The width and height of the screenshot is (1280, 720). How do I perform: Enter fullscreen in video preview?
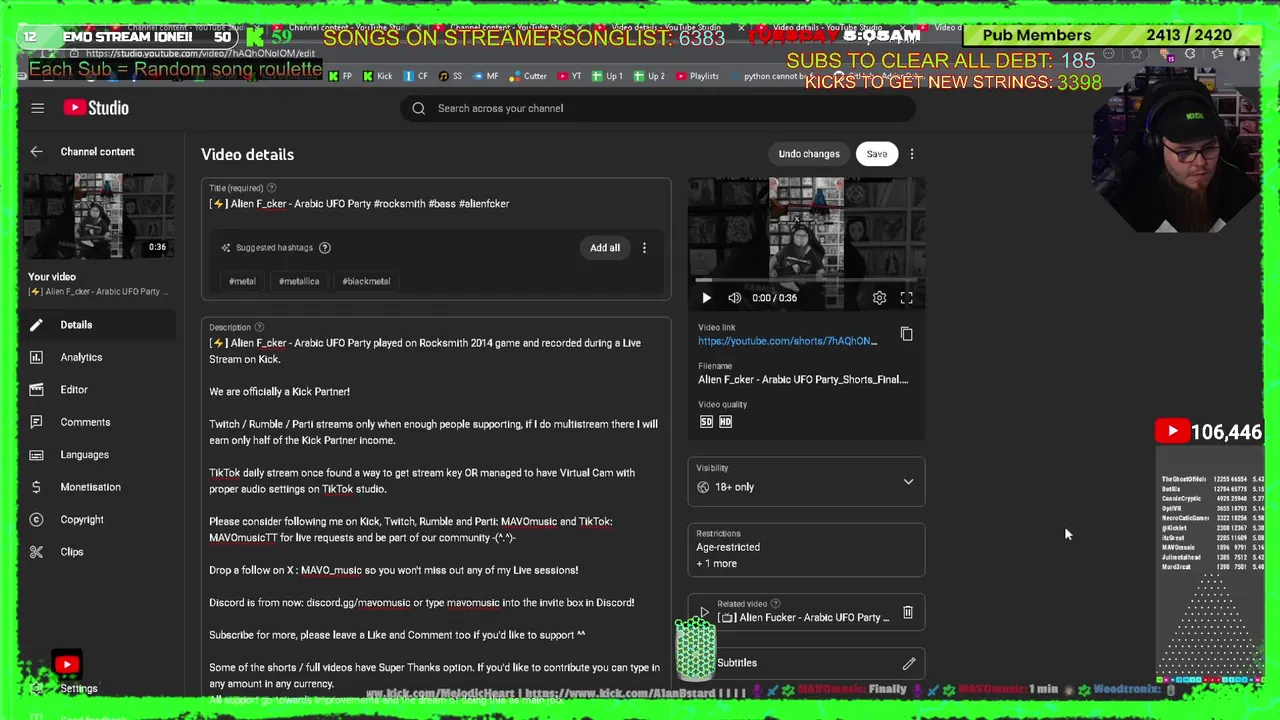coord(907,298)
